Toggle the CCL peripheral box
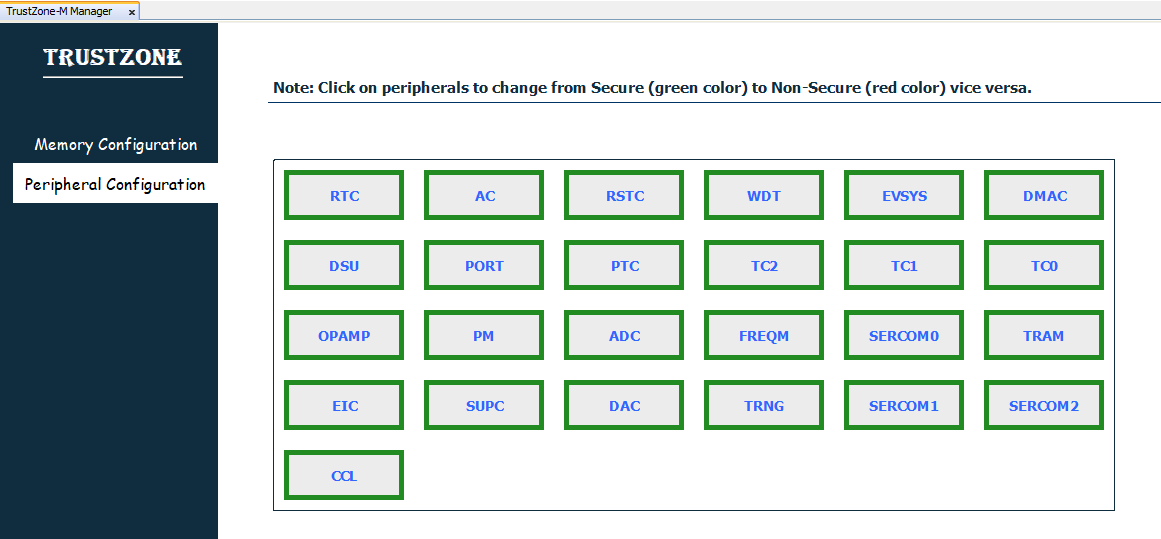 pyautogui.click(x=344, y=476)
